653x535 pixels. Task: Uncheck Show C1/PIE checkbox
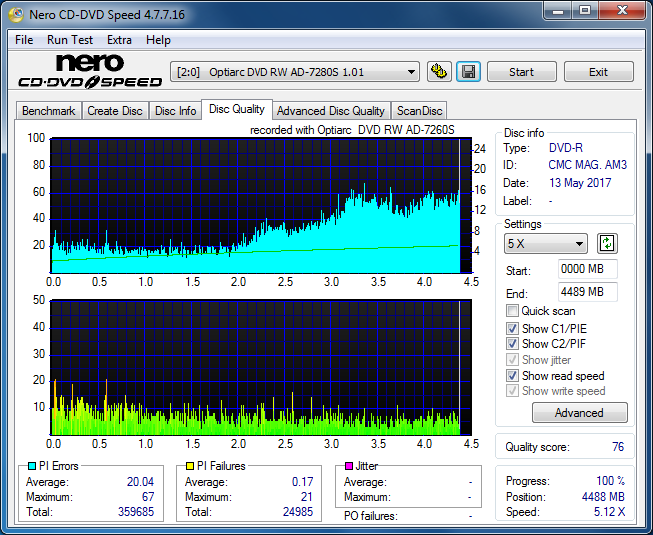(512, 328)
